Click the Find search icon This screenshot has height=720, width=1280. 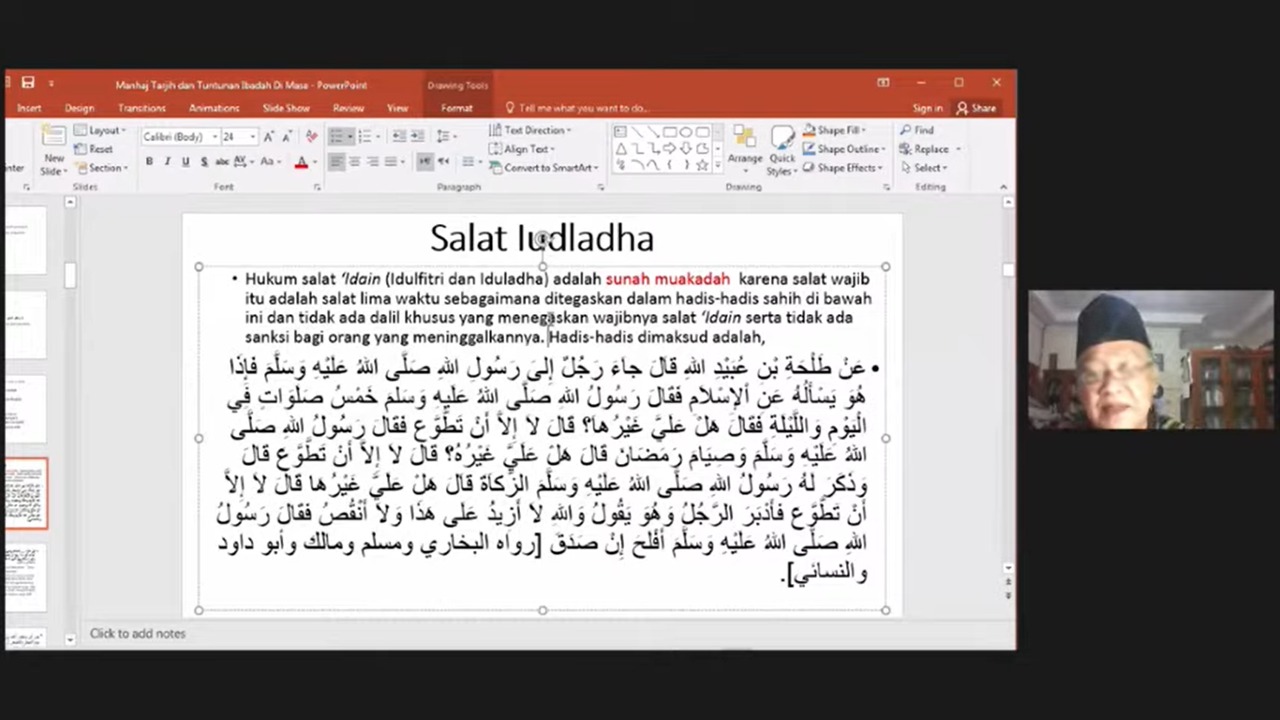pyautogui.click(x=905, y=130)
